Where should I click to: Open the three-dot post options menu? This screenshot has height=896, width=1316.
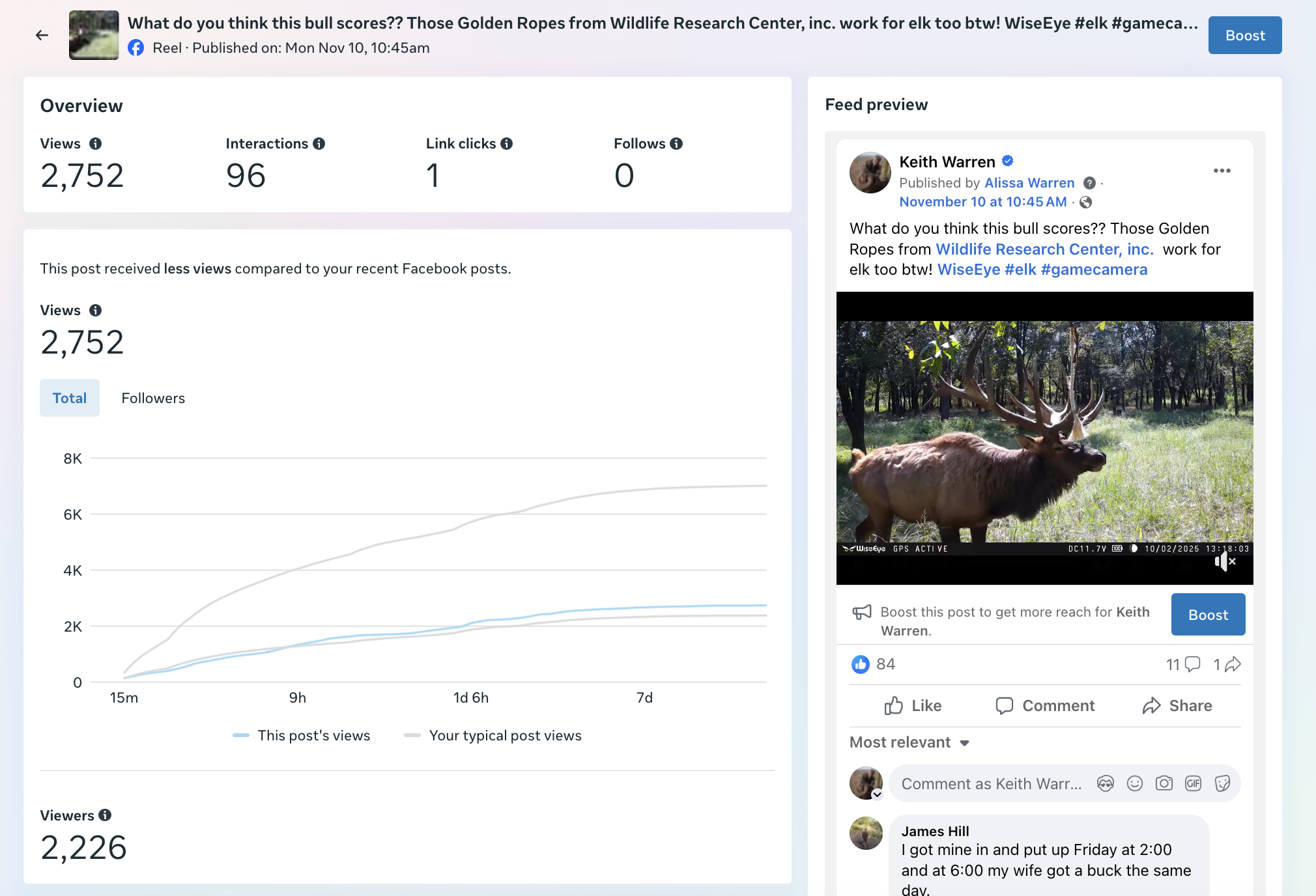[1222, 171]
